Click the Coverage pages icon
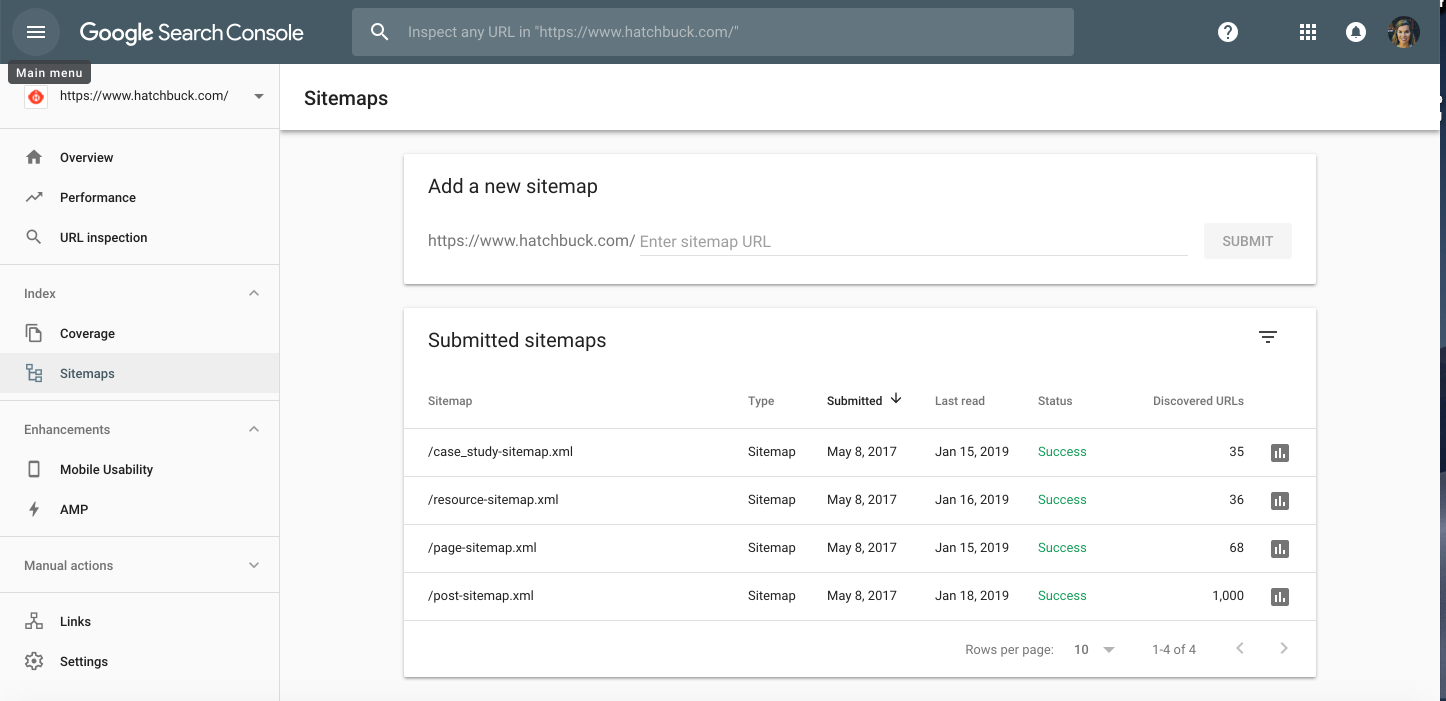 coord(34,333)
